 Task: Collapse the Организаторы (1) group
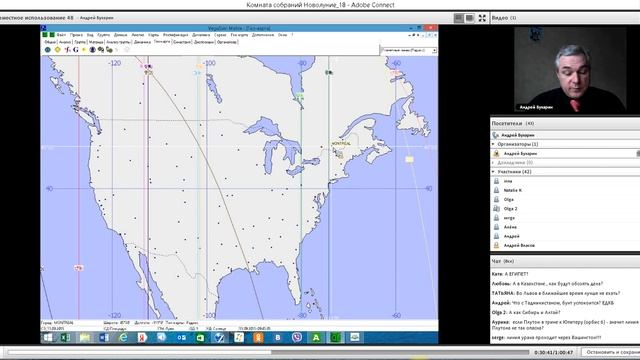(x=493, y=144)
